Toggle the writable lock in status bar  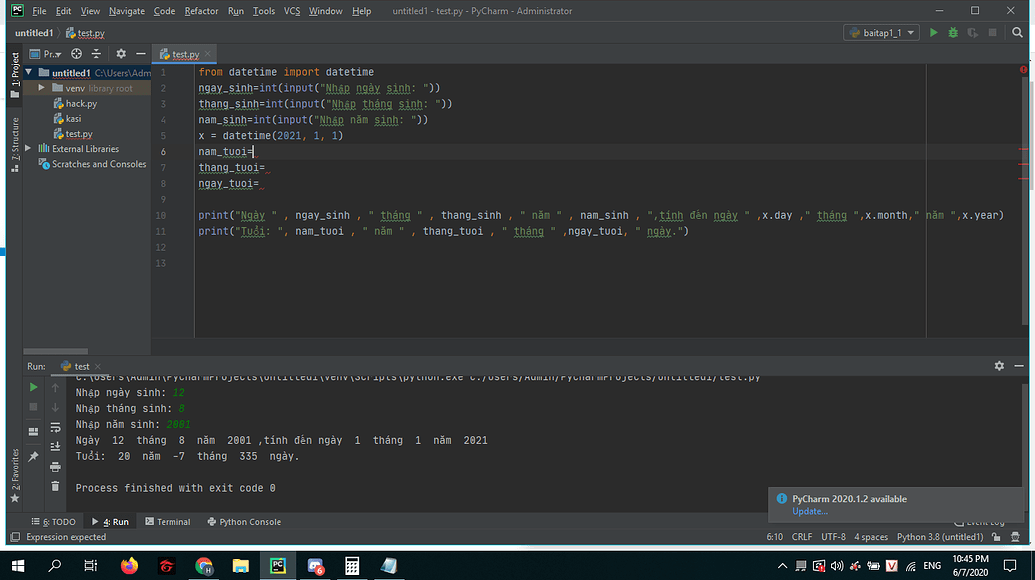pyautogui.click(x=994, y=537)
